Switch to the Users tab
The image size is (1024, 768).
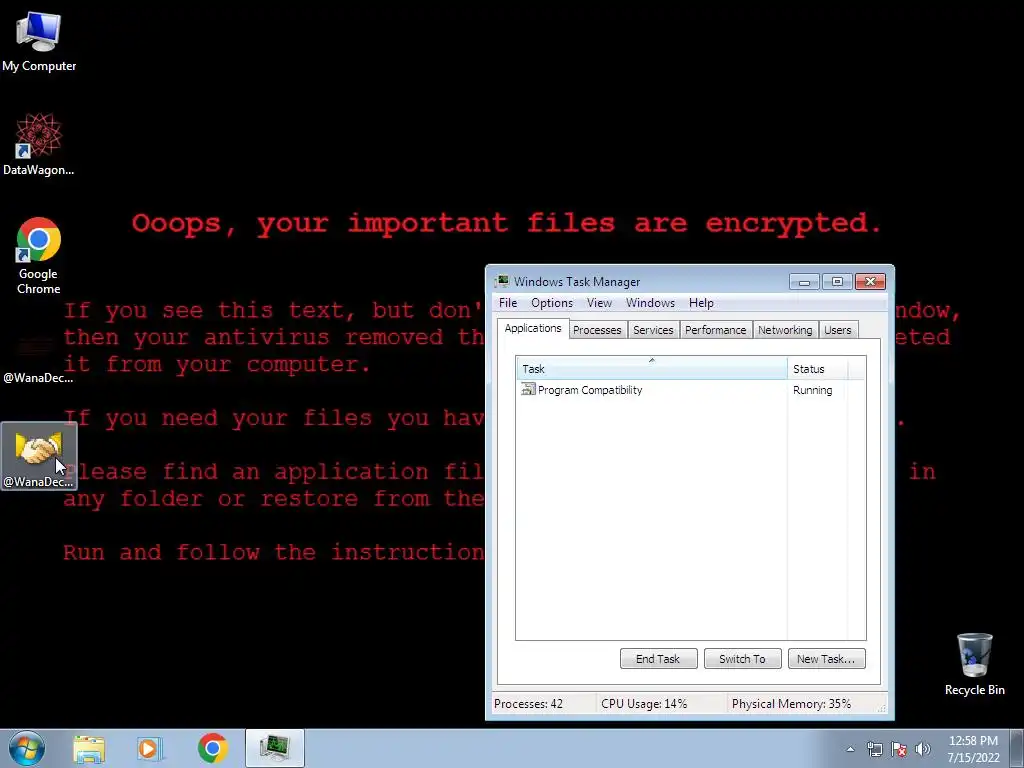click(x=837, y=330)
